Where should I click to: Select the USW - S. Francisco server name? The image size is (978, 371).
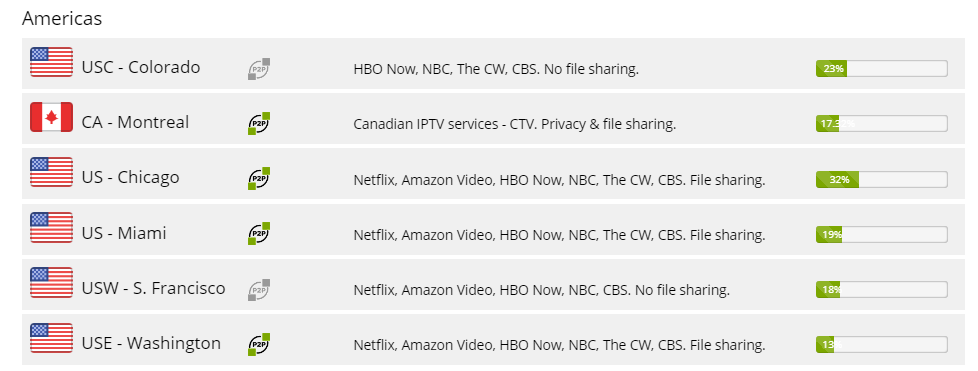pyautogui.click(x=153, y=289)
